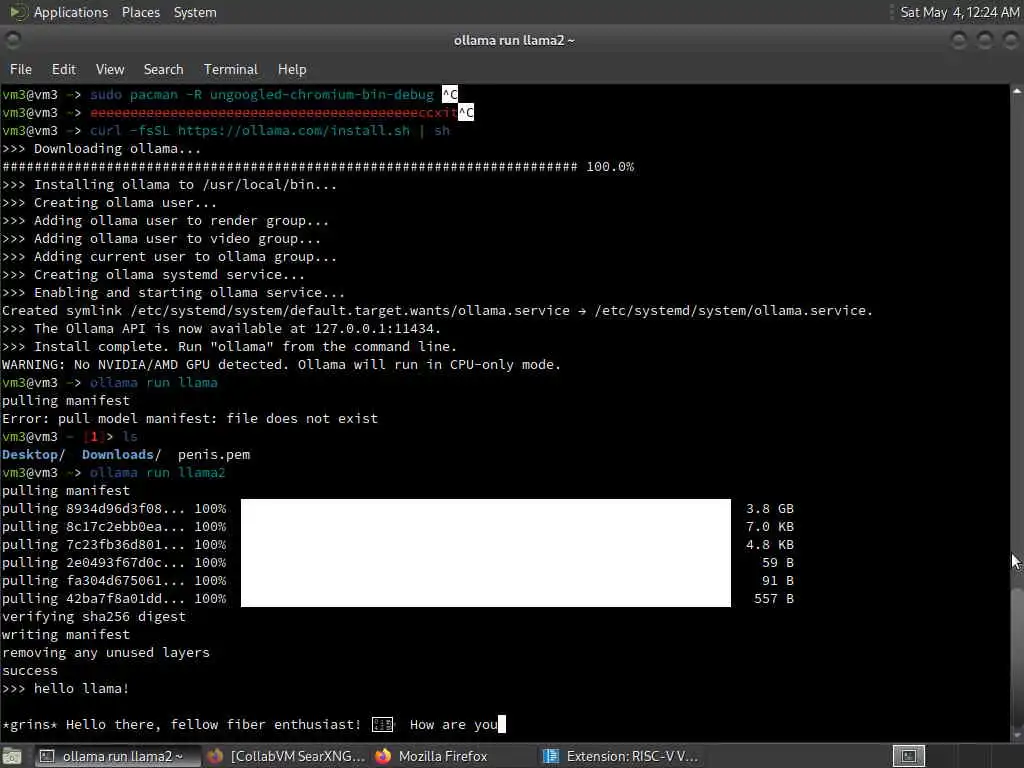The image size is (1024, 768).
Task: Click the clock showing Sat May 4
Action: pos(959,12)
